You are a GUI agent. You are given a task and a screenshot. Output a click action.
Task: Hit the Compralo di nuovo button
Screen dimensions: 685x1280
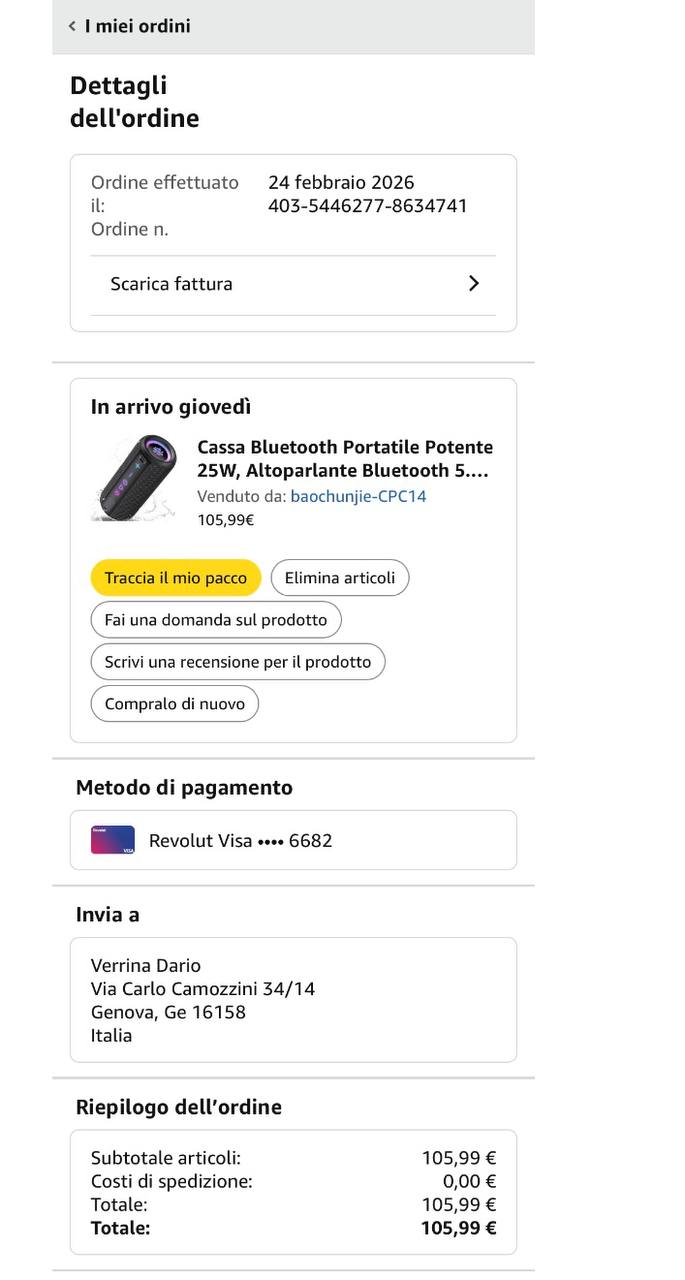point(175,704)
